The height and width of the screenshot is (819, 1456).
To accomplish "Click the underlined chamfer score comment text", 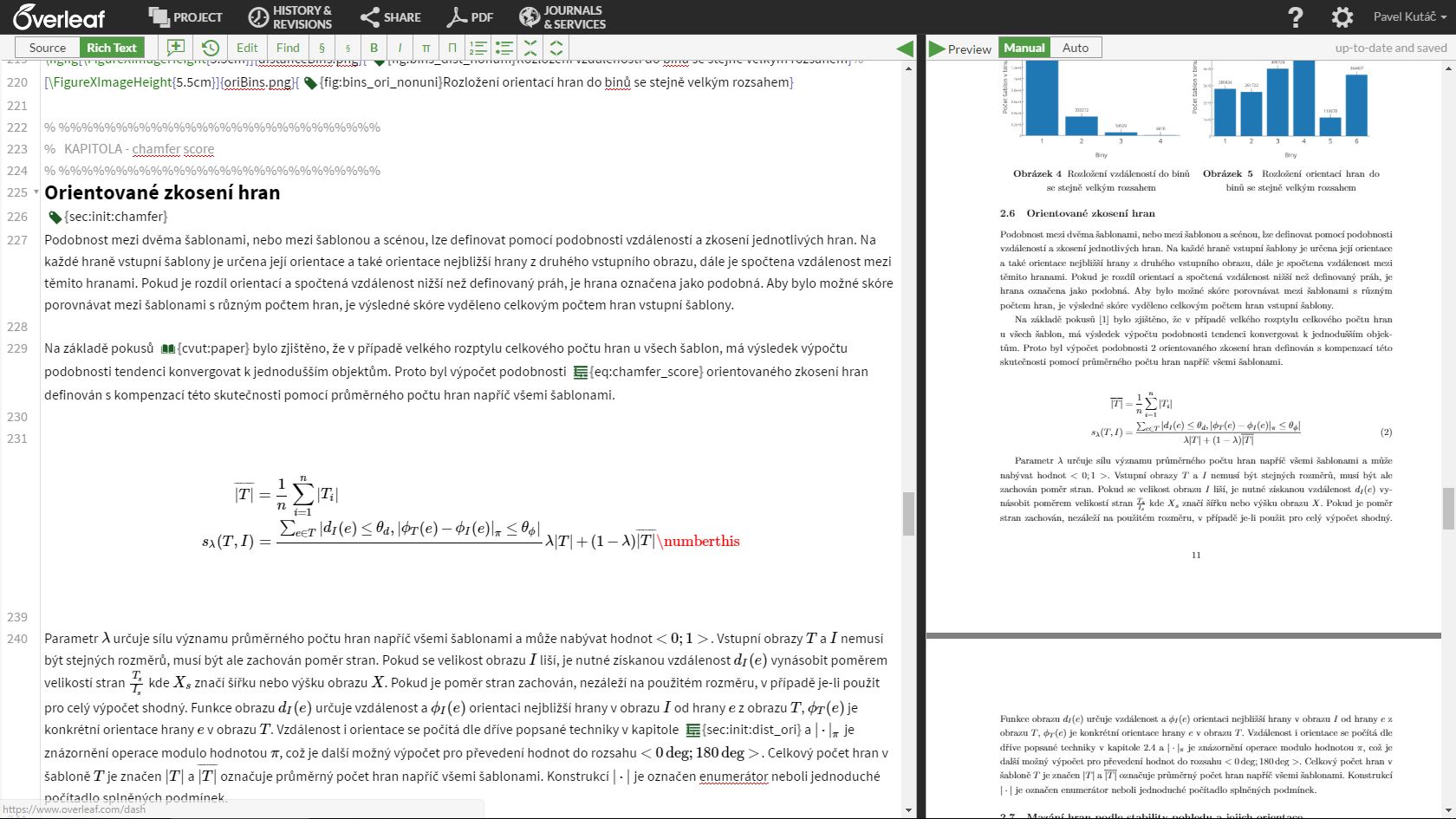I will point(173,149).
